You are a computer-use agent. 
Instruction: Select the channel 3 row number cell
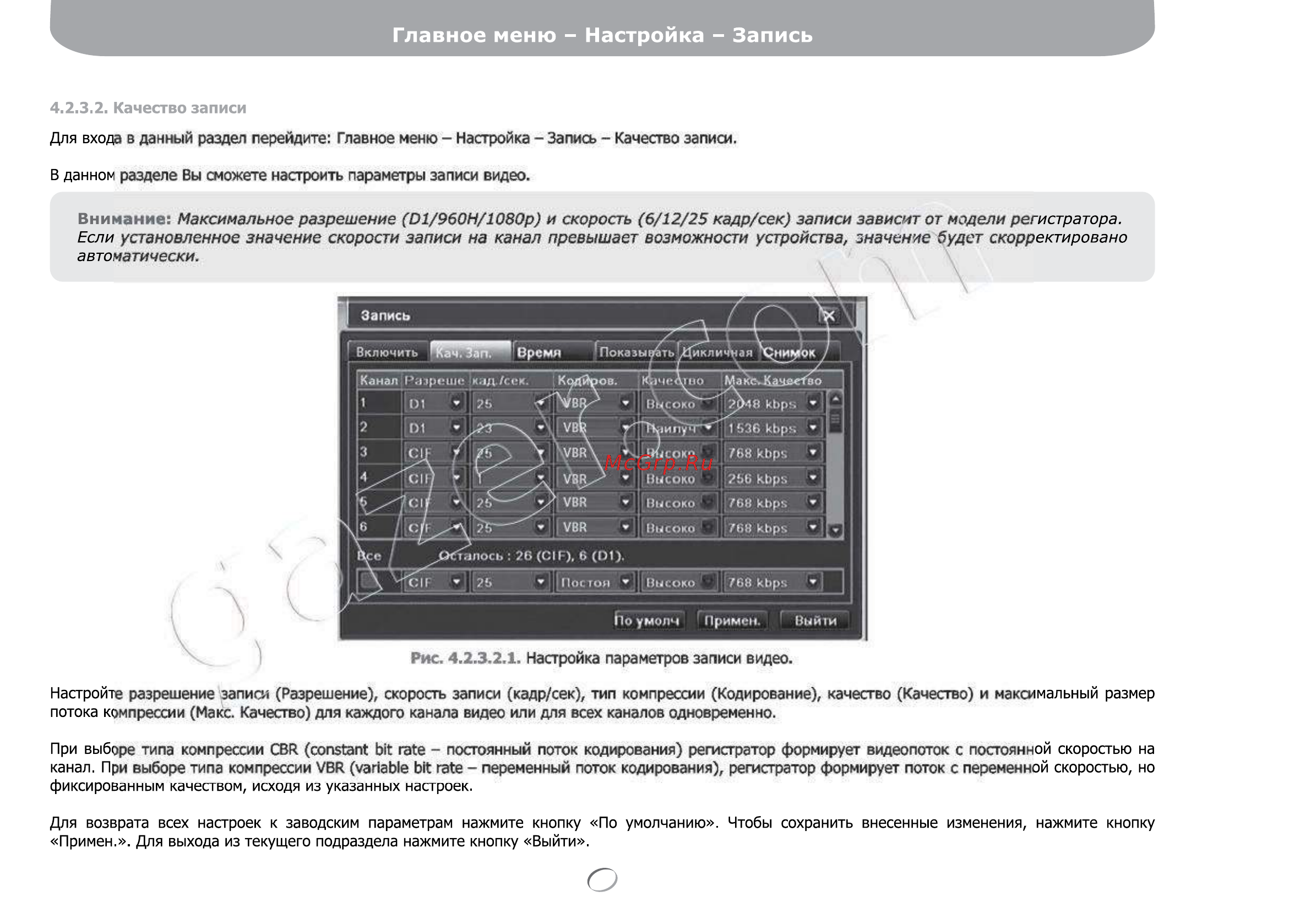pos(380,453)
